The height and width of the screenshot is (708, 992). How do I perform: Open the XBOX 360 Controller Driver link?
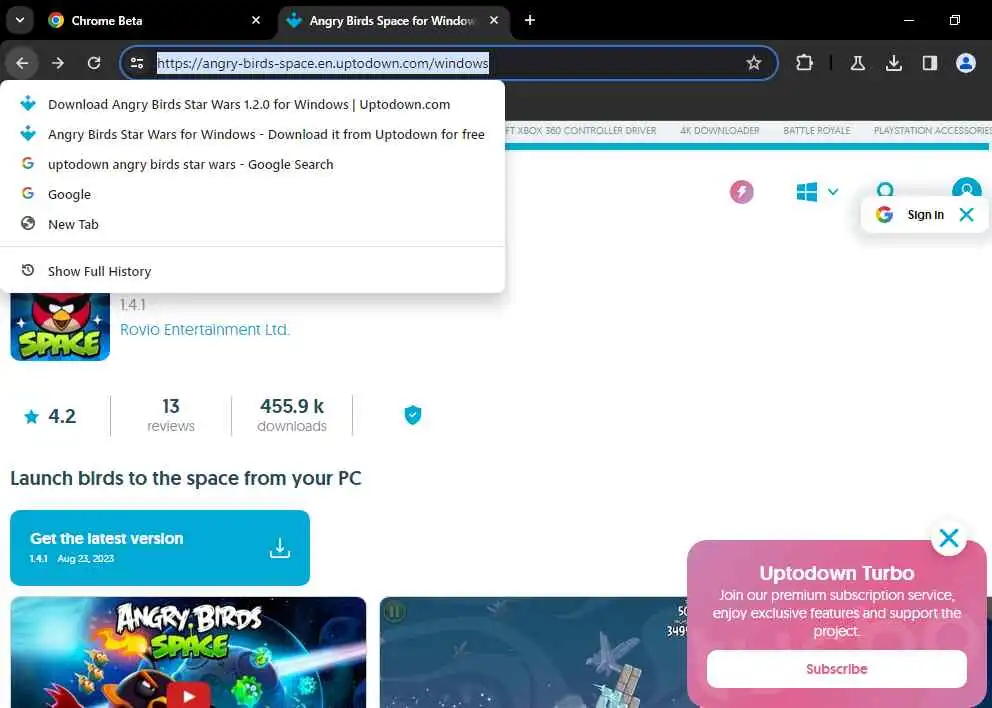[x=581, y=130]
